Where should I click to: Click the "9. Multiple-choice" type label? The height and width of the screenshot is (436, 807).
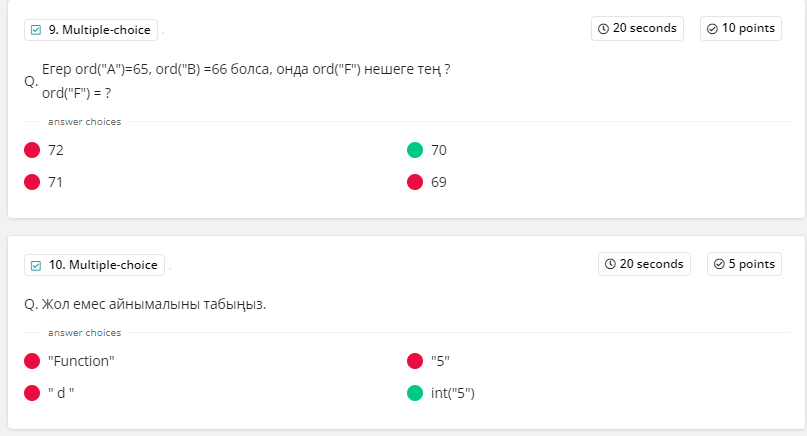click(99, 30)
